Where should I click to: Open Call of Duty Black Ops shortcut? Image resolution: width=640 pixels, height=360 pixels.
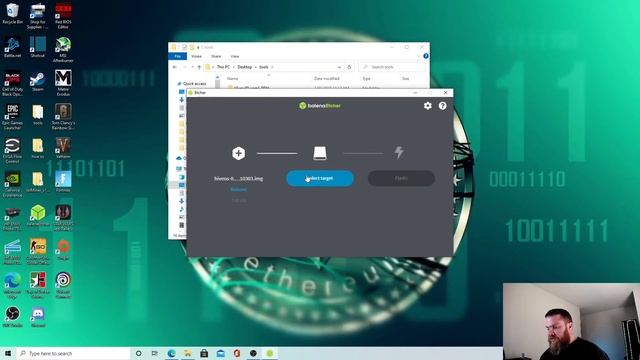click(x=12, y=83)
